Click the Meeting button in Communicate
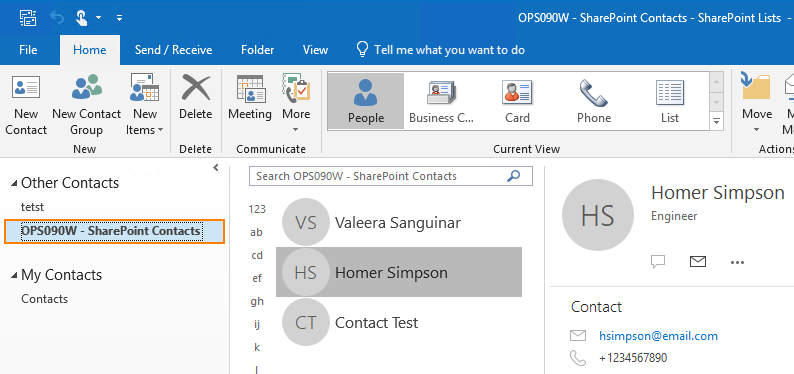The image size is (794, 374). (x=250, y=98)
